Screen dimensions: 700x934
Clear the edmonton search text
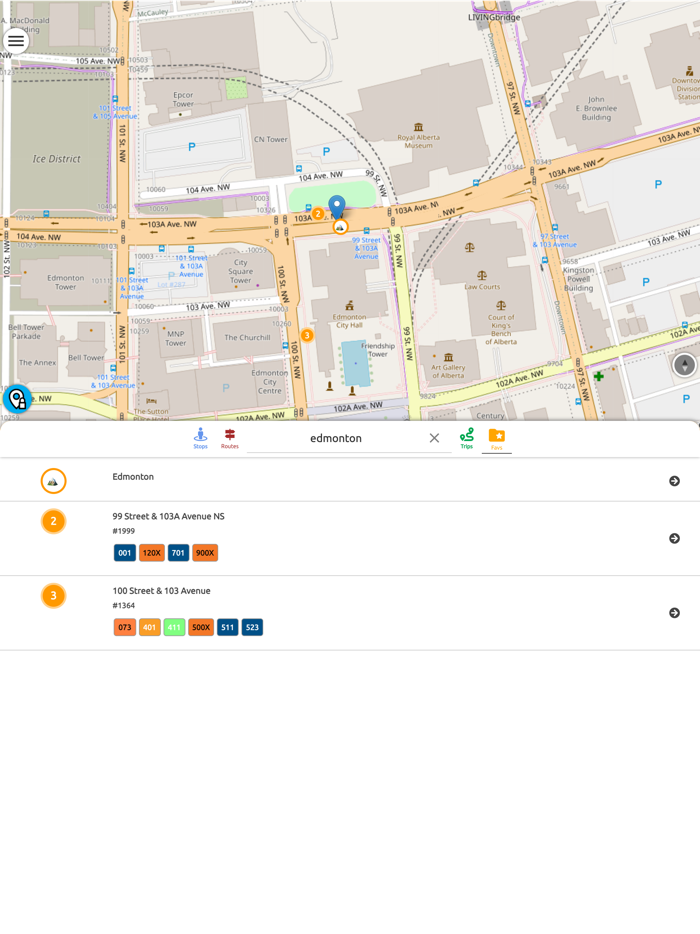(x=434, y=438)
